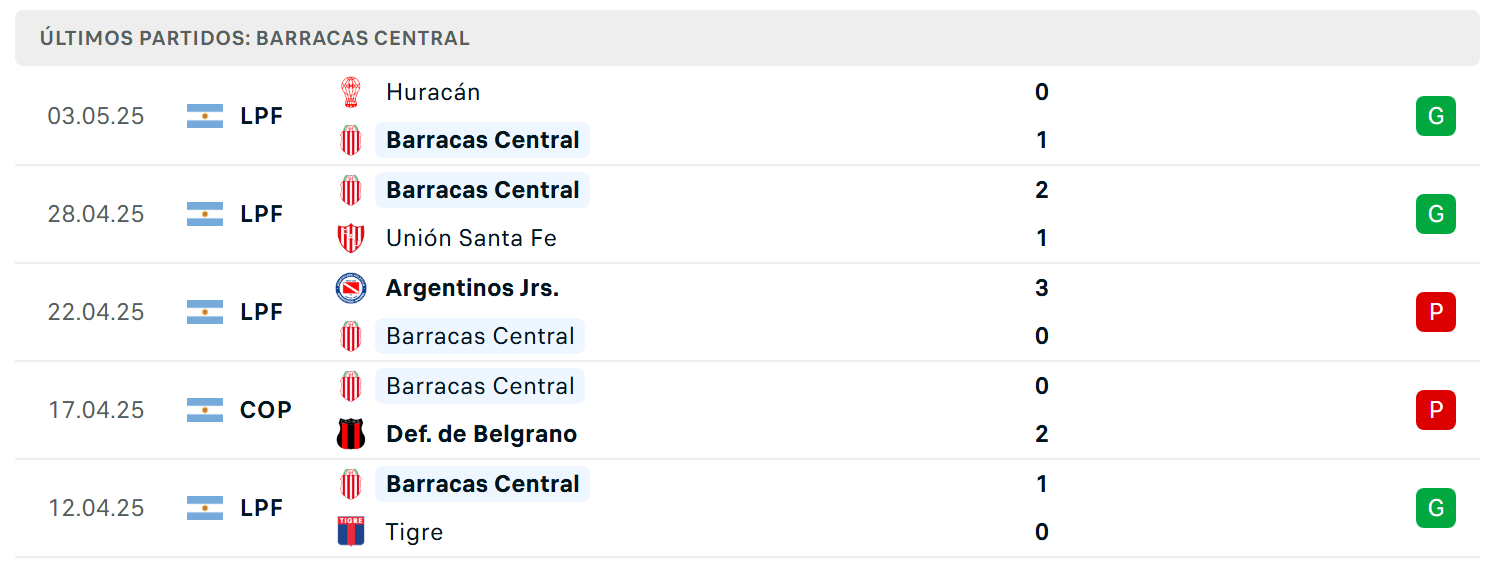The image size is (1494, 571).
Task: Click Barracas Central crest in 12.04.25 match
Action: pos(350,484)
